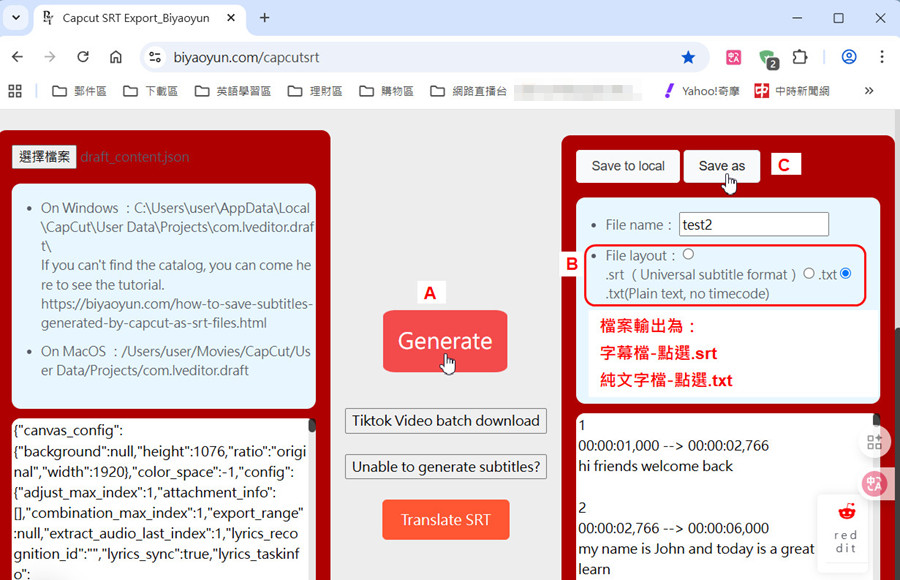Select the .srt universal subtitle format radio

pyautogui.click(x=689, y=255)
